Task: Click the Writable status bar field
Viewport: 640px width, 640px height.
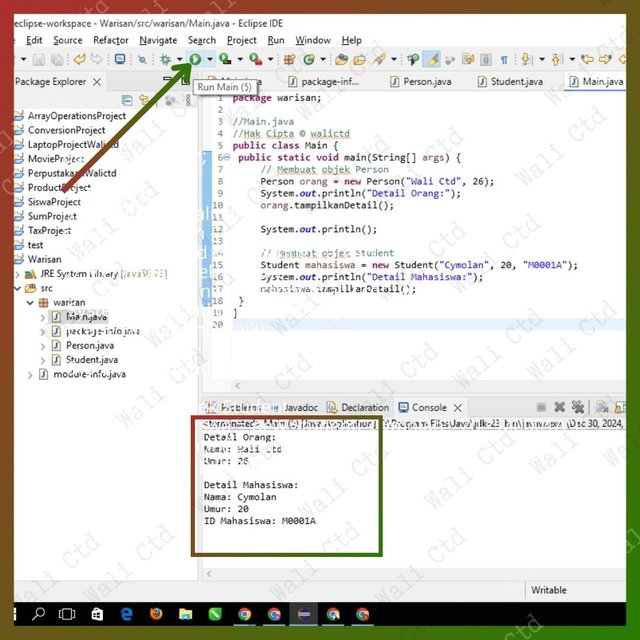Action: pyautogui.click(x=549, y=590)
